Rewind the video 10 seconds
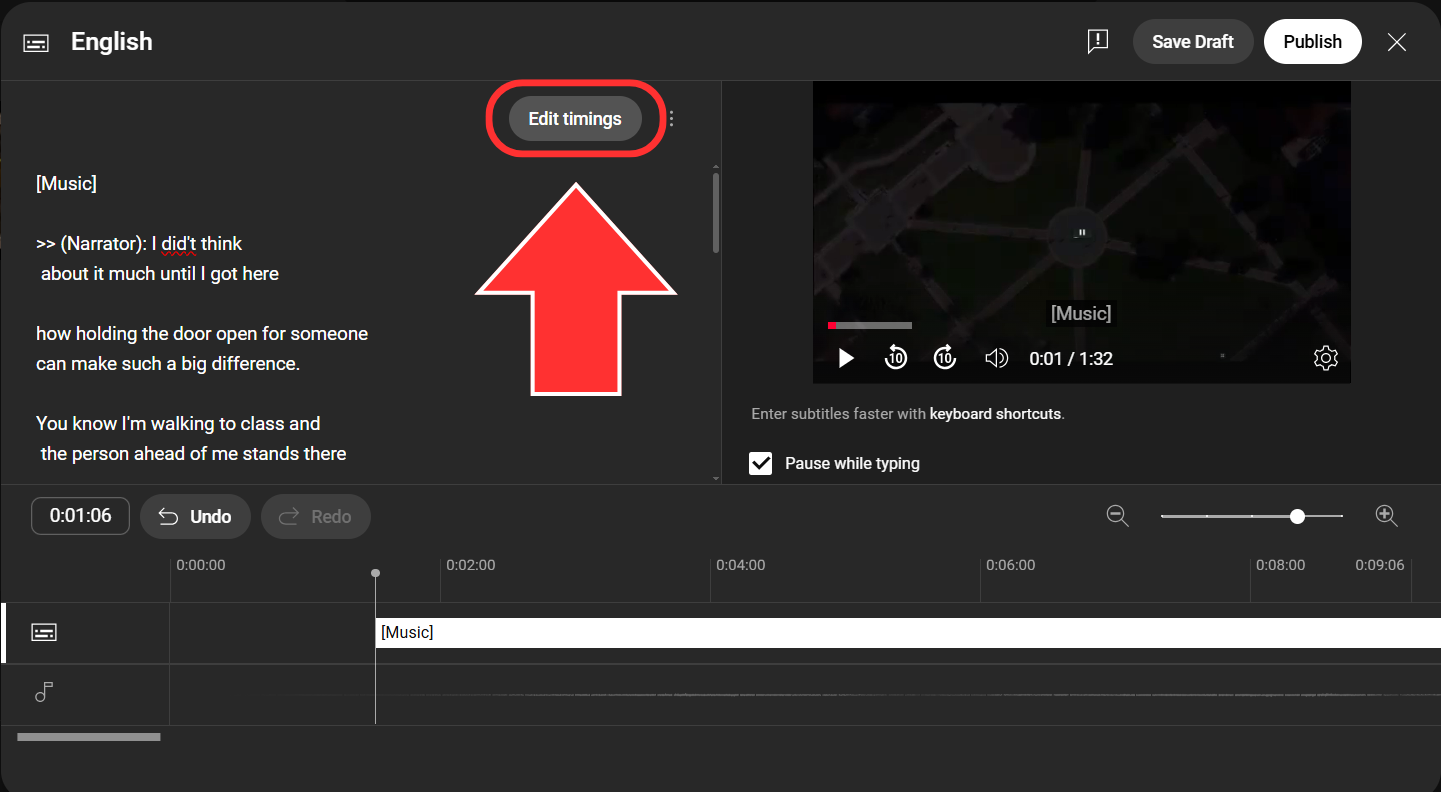The width and height of the screenshot is (1441, 792). click(896, 358)
